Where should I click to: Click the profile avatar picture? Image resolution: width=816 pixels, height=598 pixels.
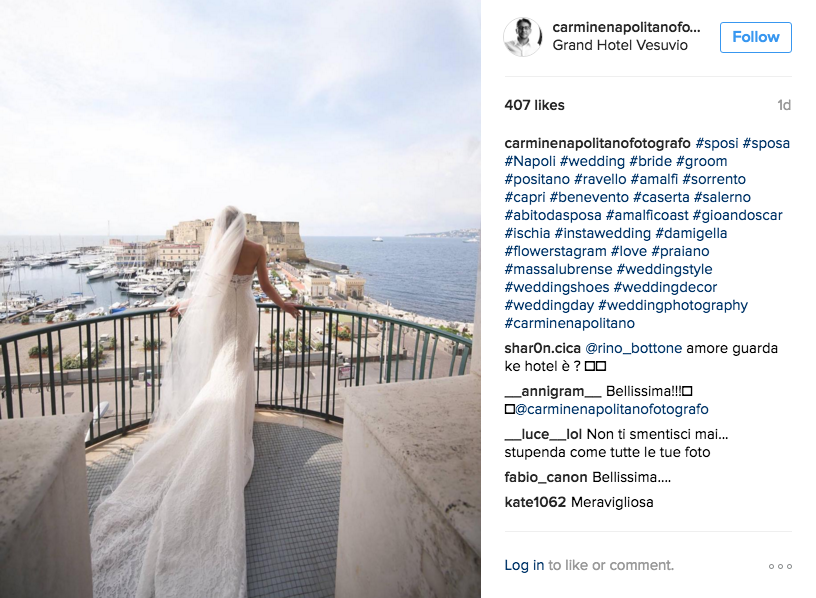click(523, 37)
